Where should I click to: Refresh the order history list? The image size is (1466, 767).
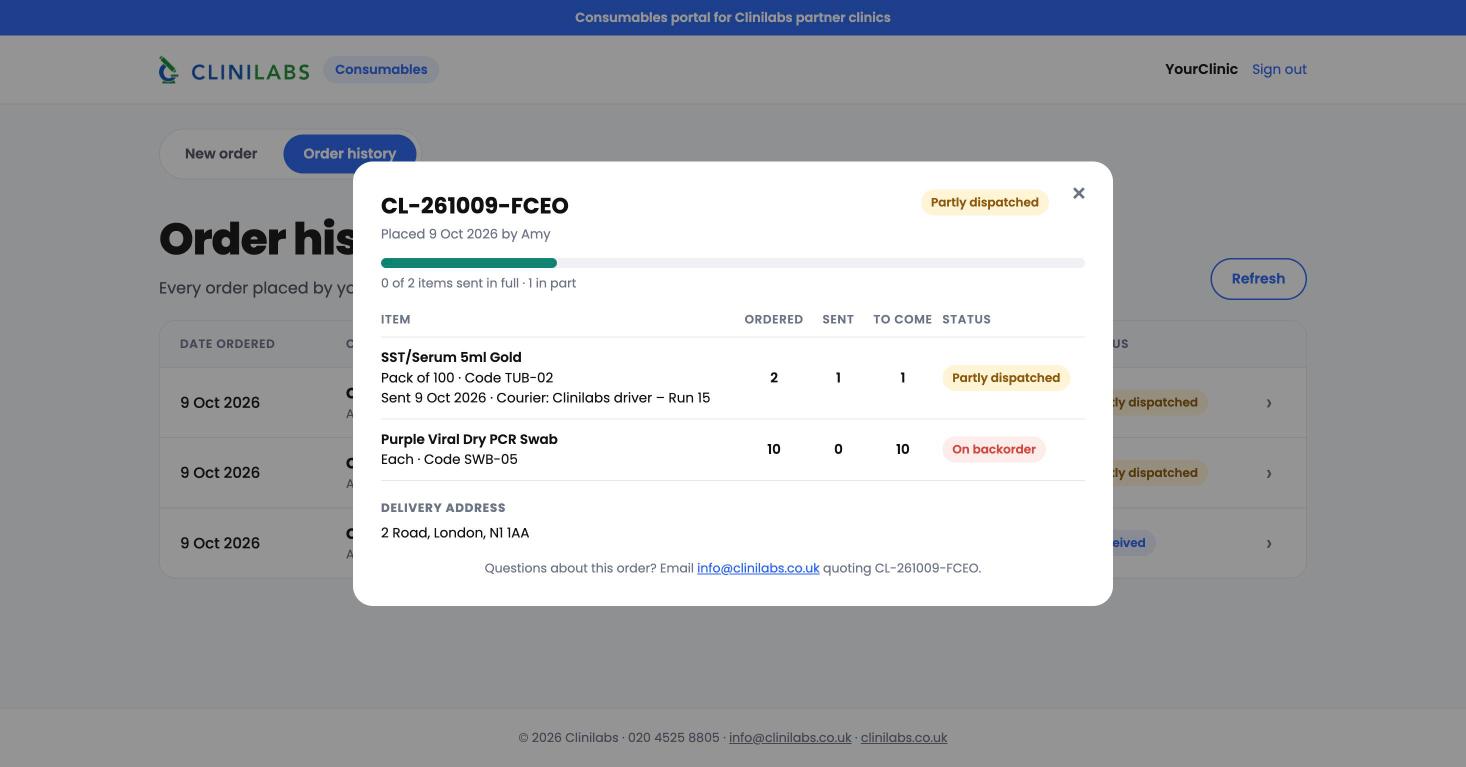point(1258,279)
